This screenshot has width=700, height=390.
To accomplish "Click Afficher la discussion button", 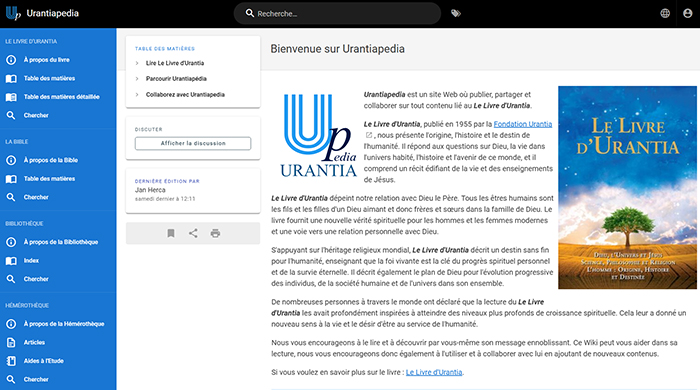I will pos(193,143).
